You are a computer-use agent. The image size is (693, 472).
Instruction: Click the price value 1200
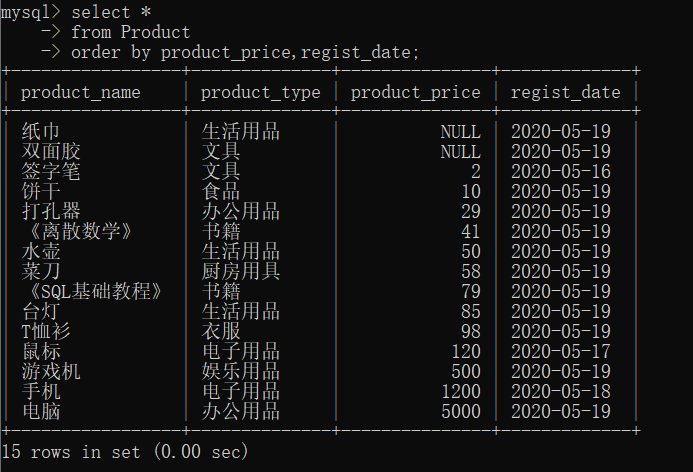point(461,391)
